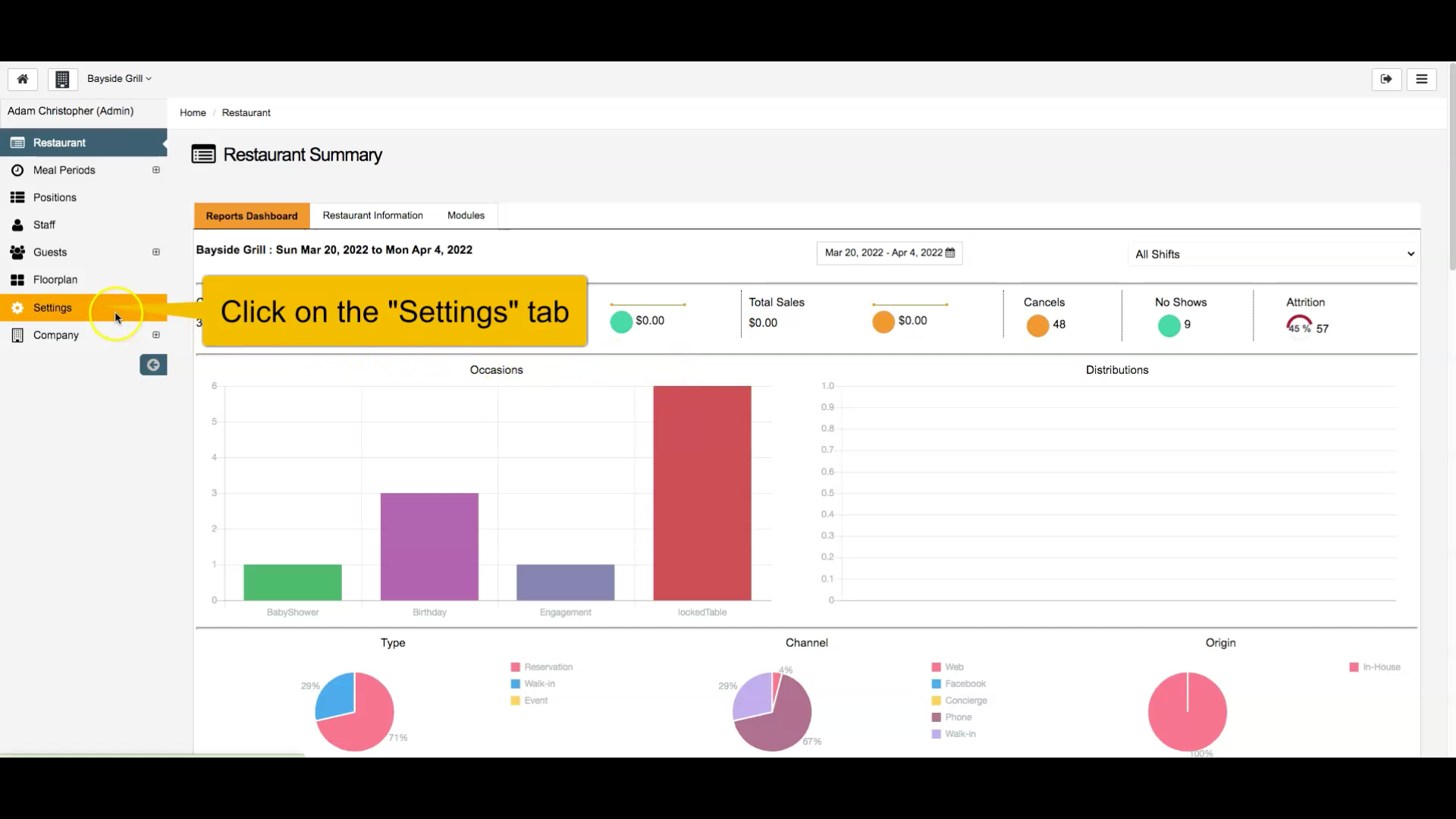The height and width of the screenshot is (819, 1456).
Task: Open the Bayside Grill restaurant dropdown
Action: tap(119, 79)
